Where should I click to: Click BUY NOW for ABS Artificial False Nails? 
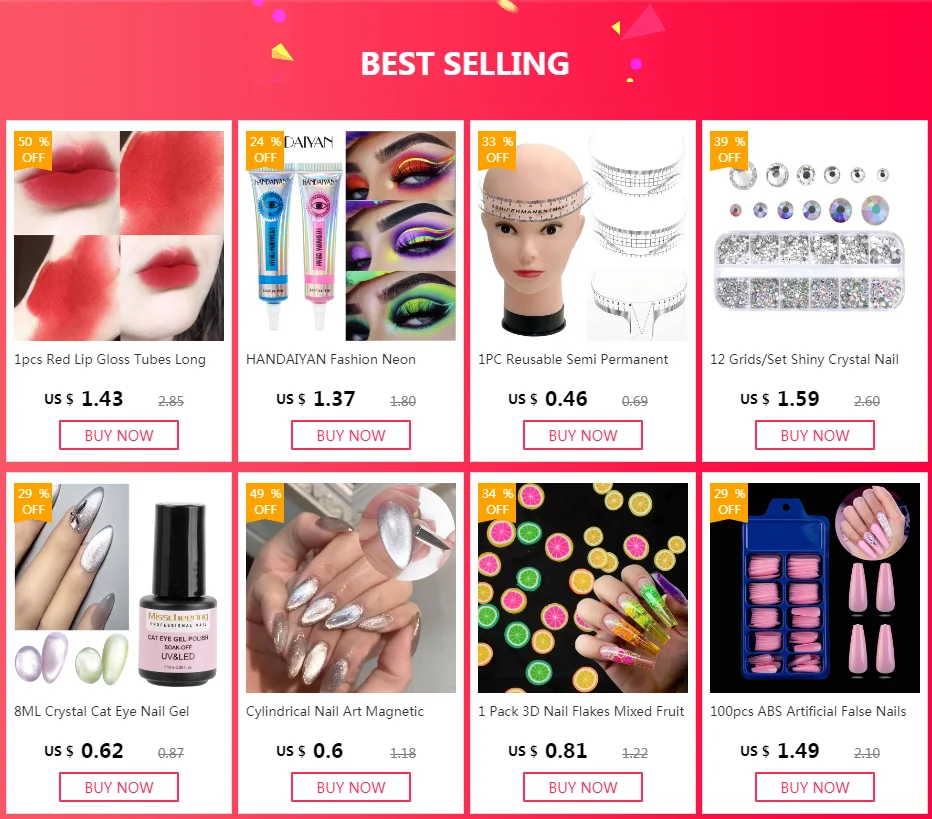[815, 787]
